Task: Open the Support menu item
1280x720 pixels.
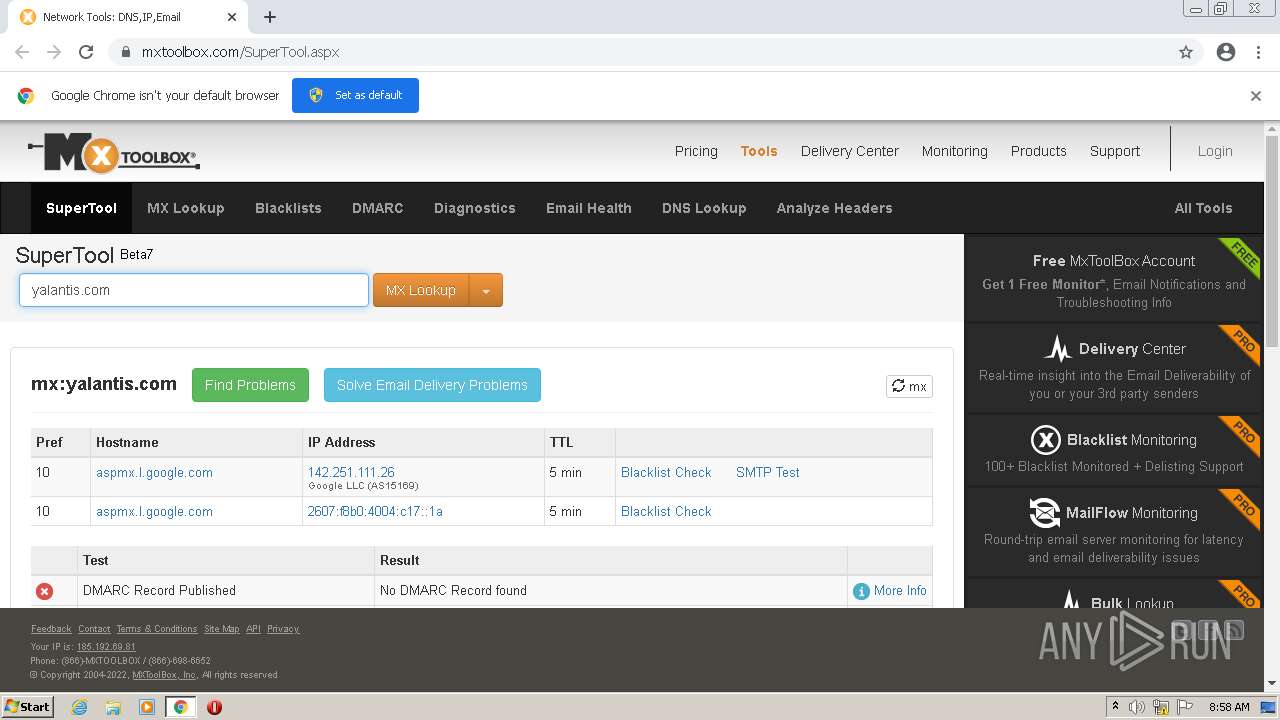Action: [1115, 151]
